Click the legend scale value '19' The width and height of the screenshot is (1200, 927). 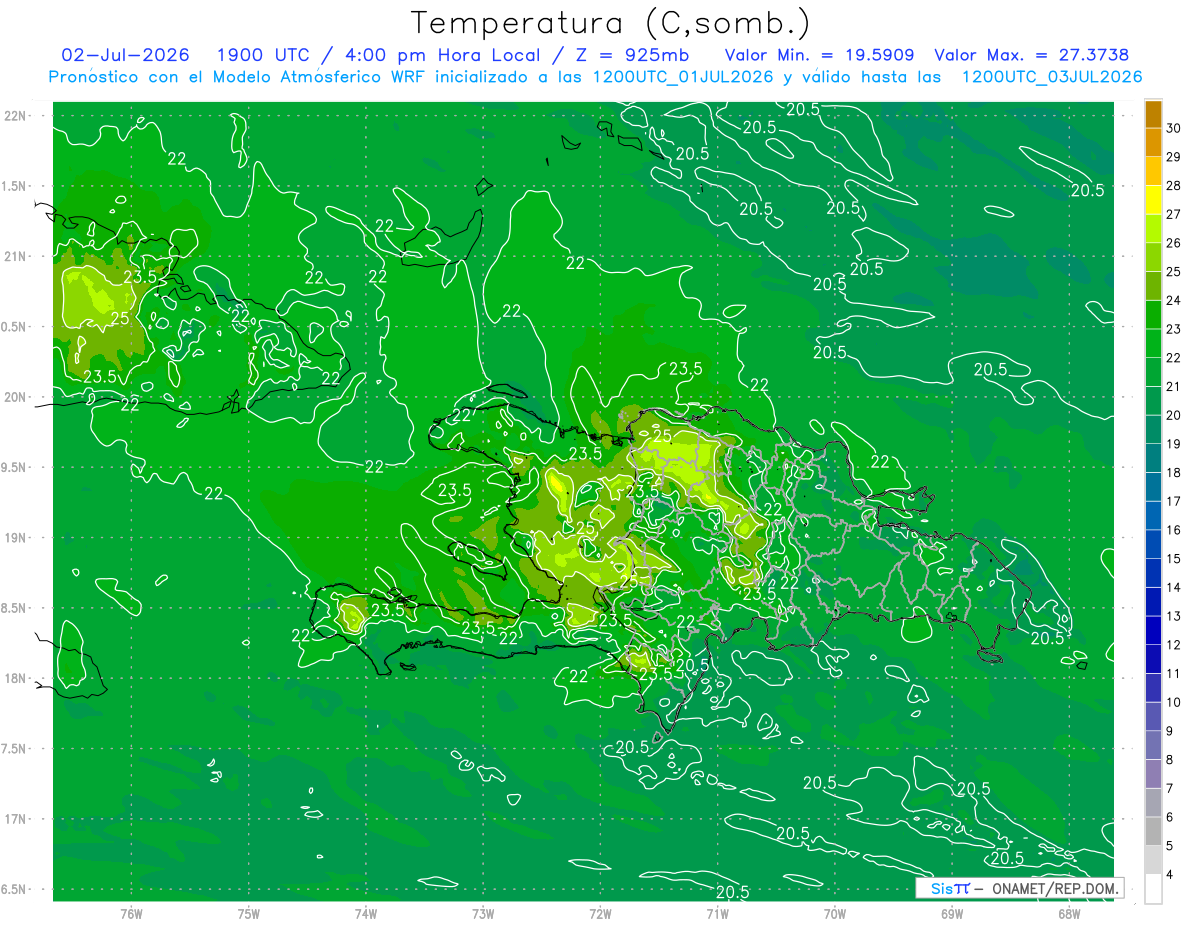coord(1174,444)
